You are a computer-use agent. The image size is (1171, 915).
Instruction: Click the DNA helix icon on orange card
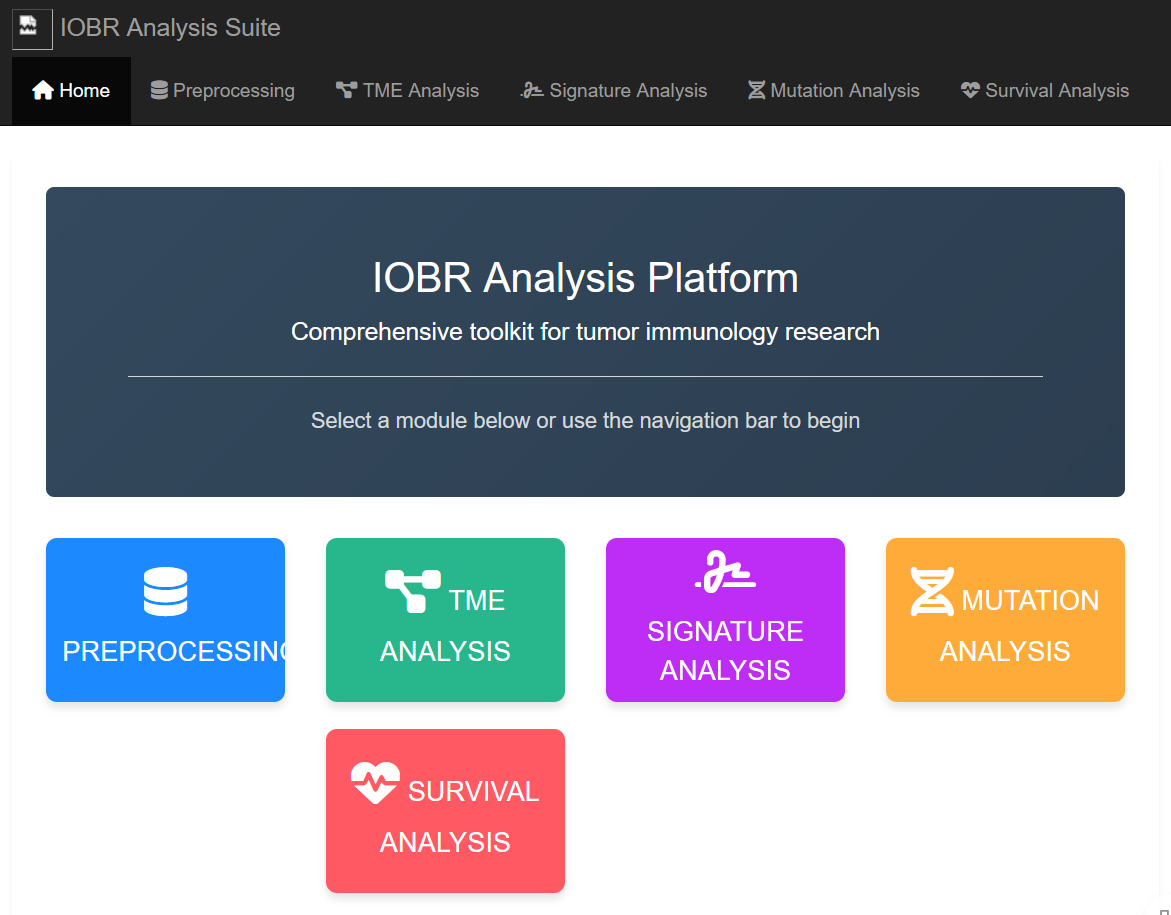tap(932, 592)
